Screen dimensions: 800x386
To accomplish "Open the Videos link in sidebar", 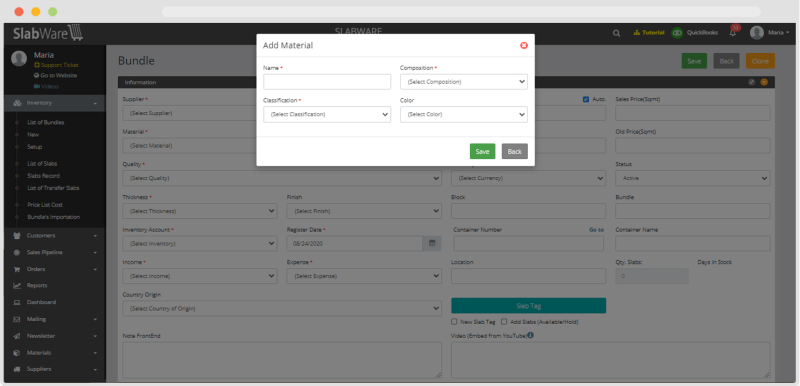I will [x=46, y=86].
